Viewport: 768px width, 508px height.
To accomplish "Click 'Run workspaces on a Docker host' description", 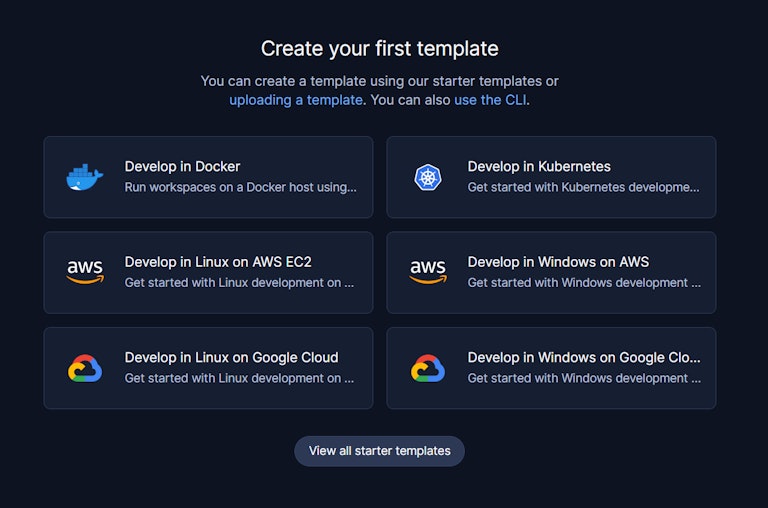I will [x=240, y=187].
